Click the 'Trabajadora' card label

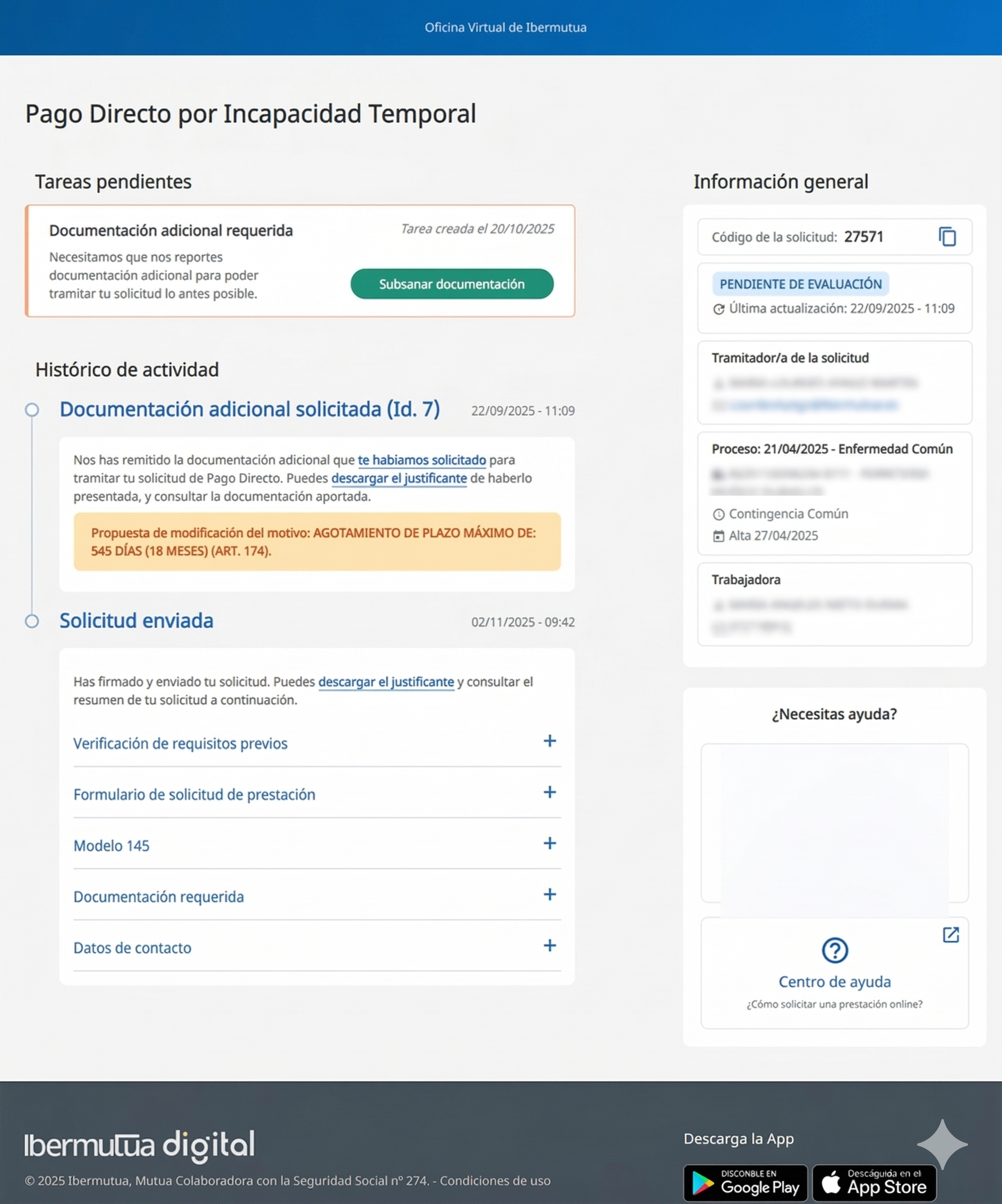[746, 580]
